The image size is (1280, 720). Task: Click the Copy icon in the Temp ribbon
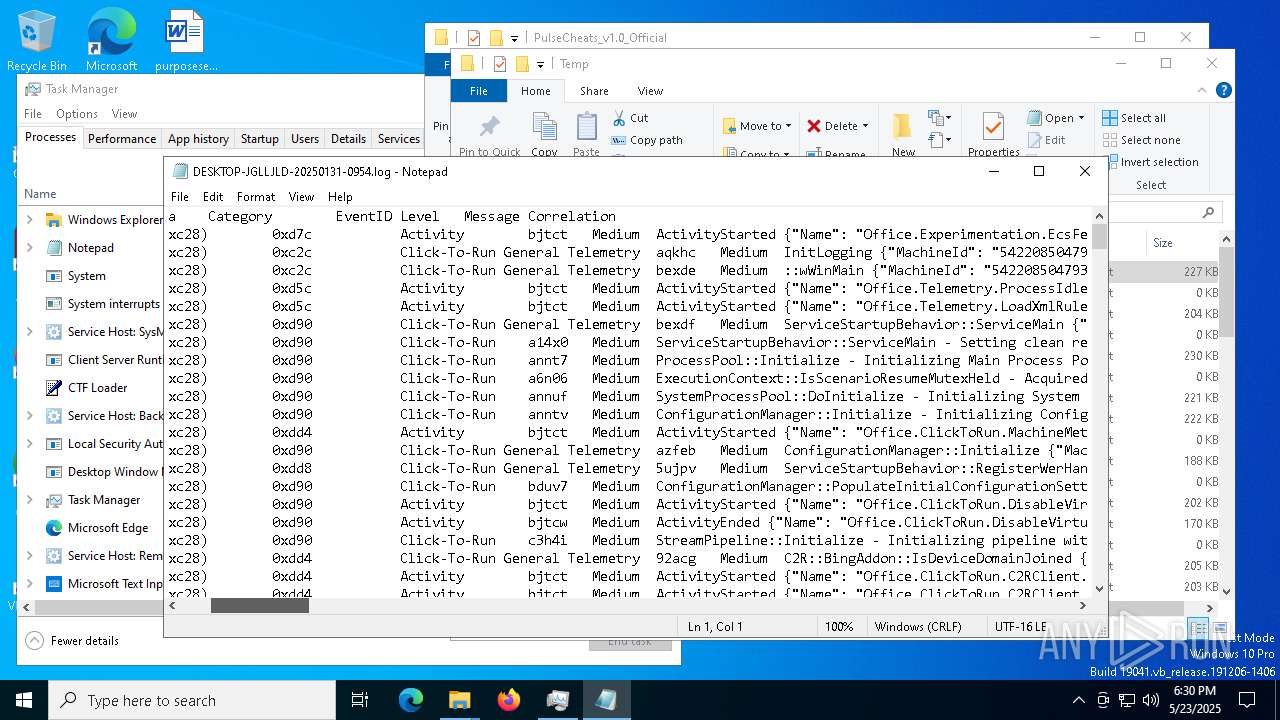pos(544,127)
